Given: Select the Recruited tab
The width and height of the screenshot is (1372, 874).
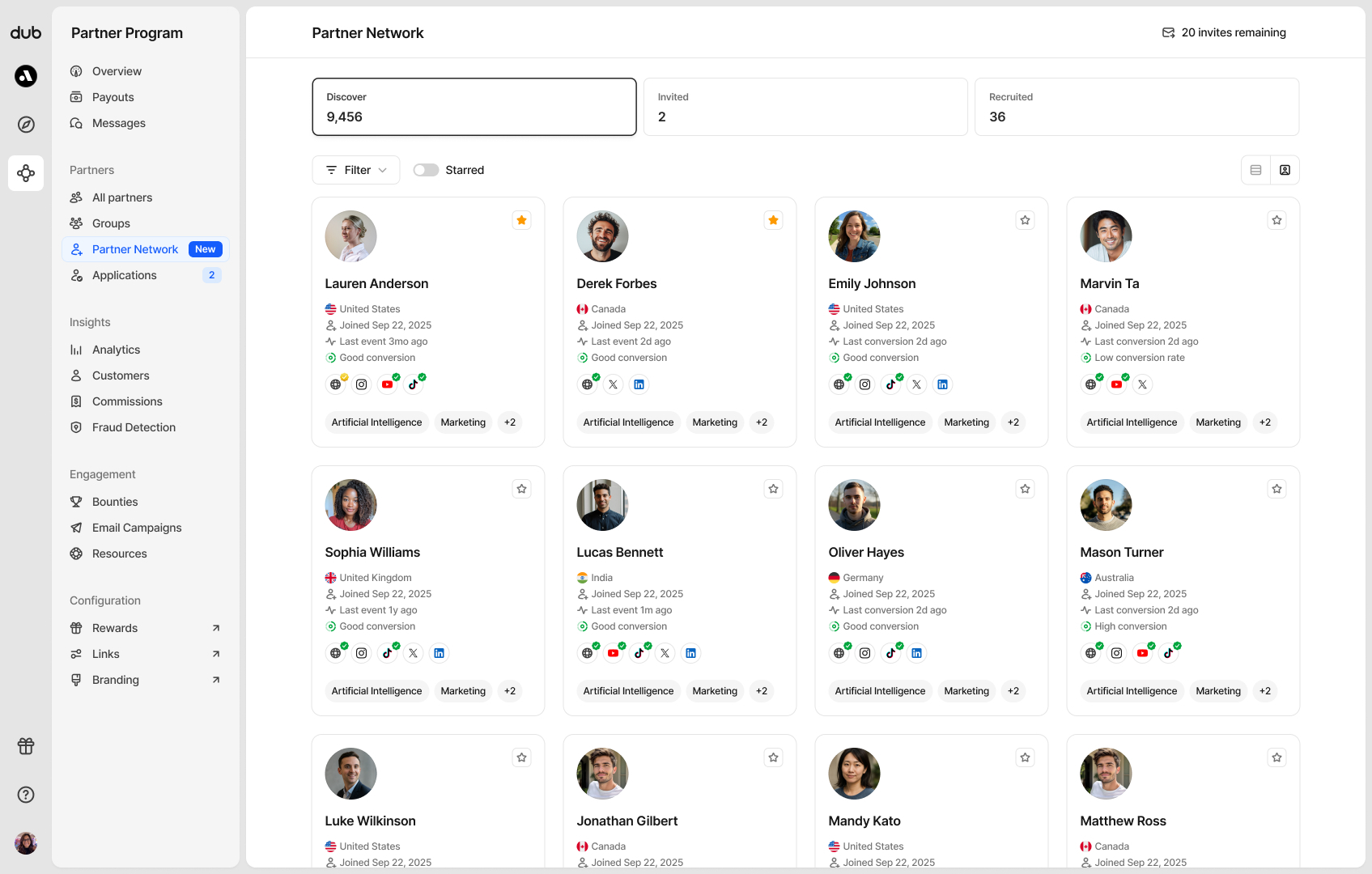Looking at the screenshot, I should pos(1136,107).
